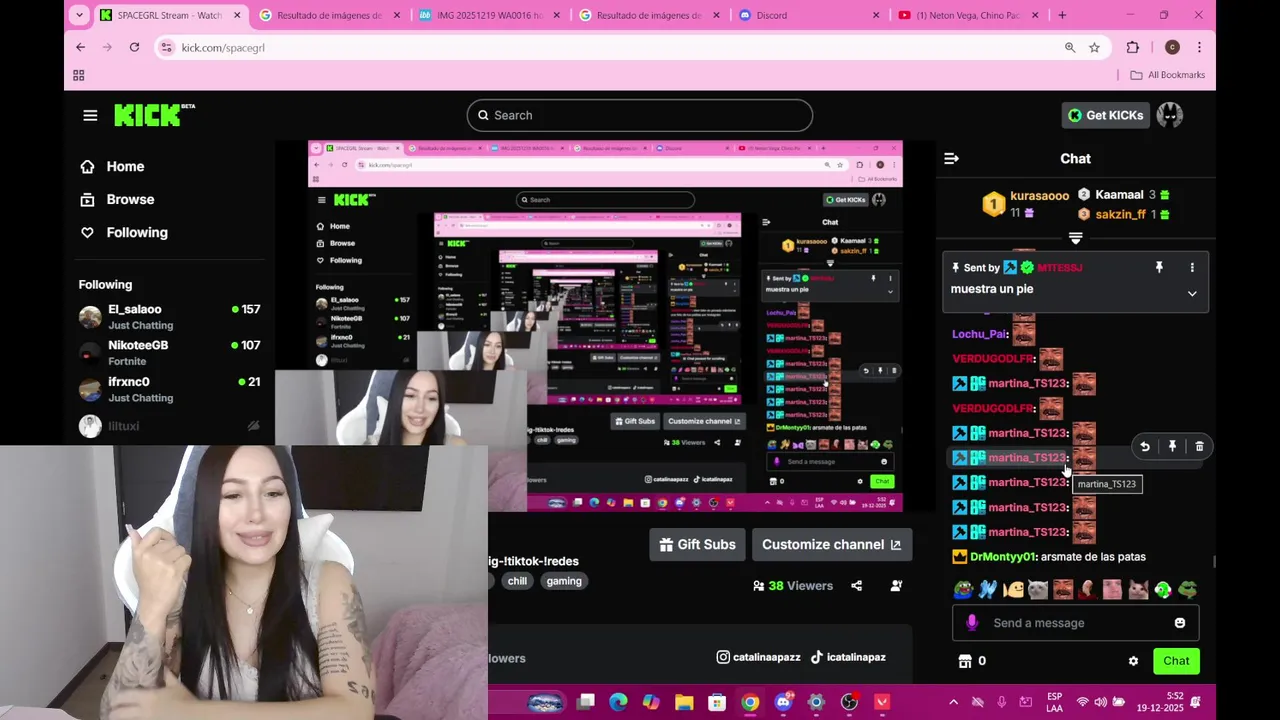
Task: Pin the hovered martina_TS123 message
Action: (1172, 446)
